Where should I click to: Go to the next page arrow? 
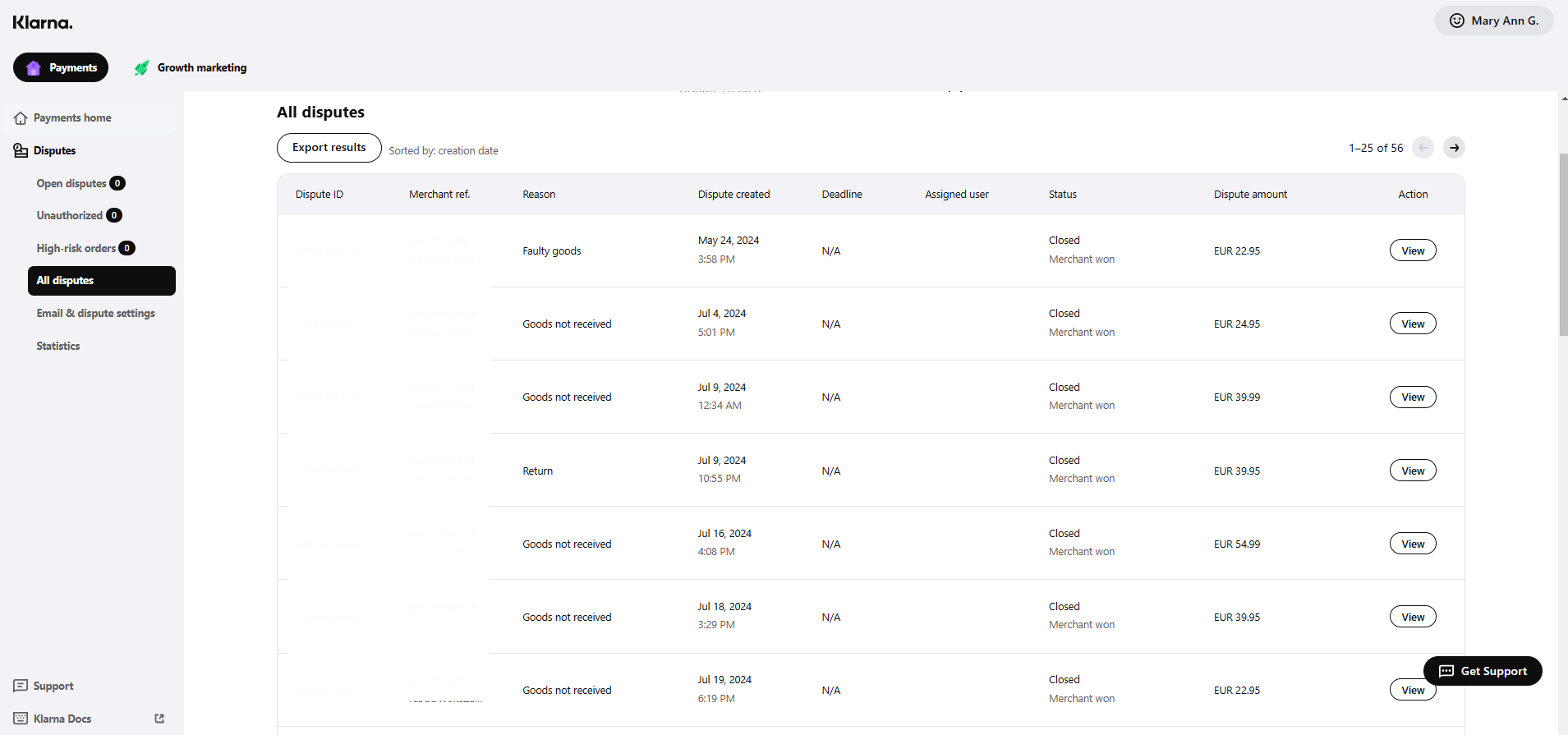pyautogui.click(x=1454, y=148)
